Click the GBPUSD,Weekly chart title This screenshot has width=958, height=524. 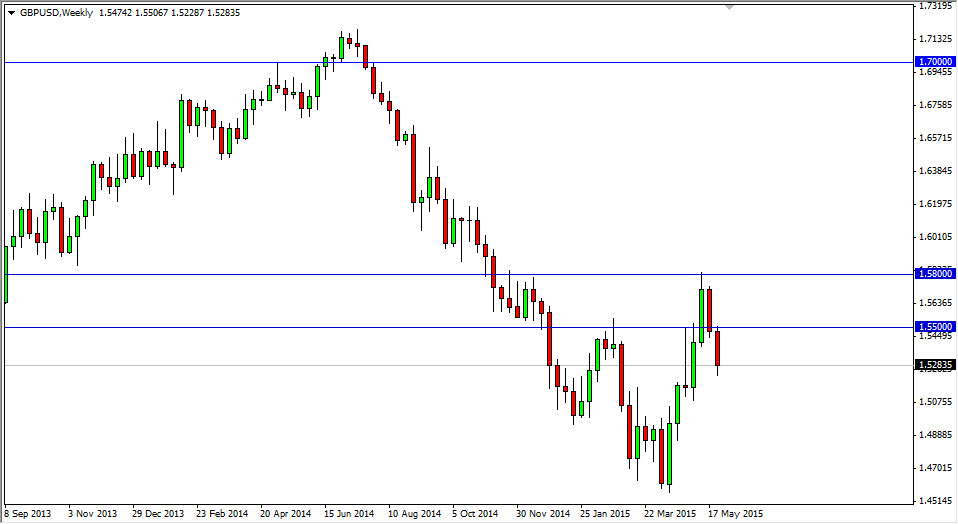click(x=56, y=13)
